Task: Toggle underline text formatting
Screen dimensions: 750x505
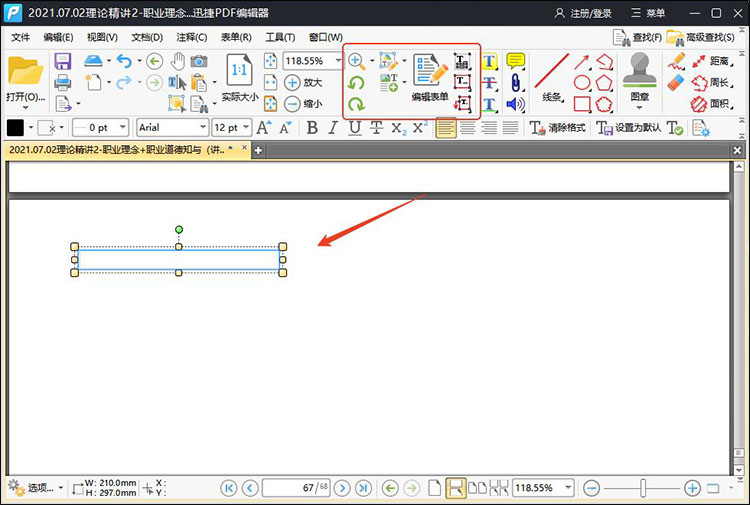Action: 354,128
